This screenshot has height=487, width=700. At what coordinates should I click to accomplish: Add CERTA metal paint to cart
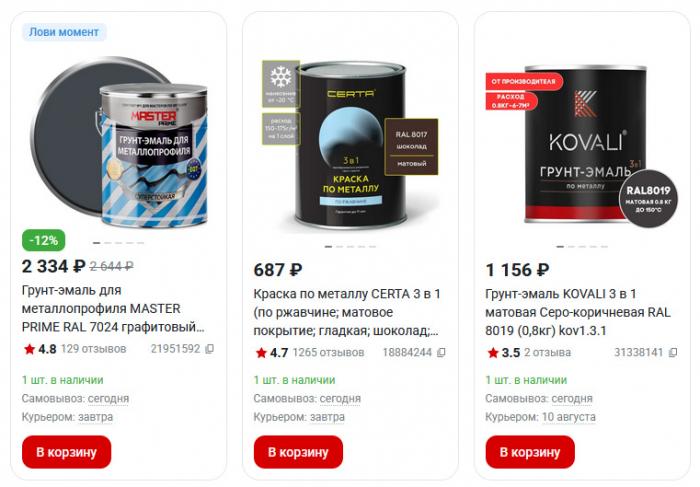click(x=298, y=452)
